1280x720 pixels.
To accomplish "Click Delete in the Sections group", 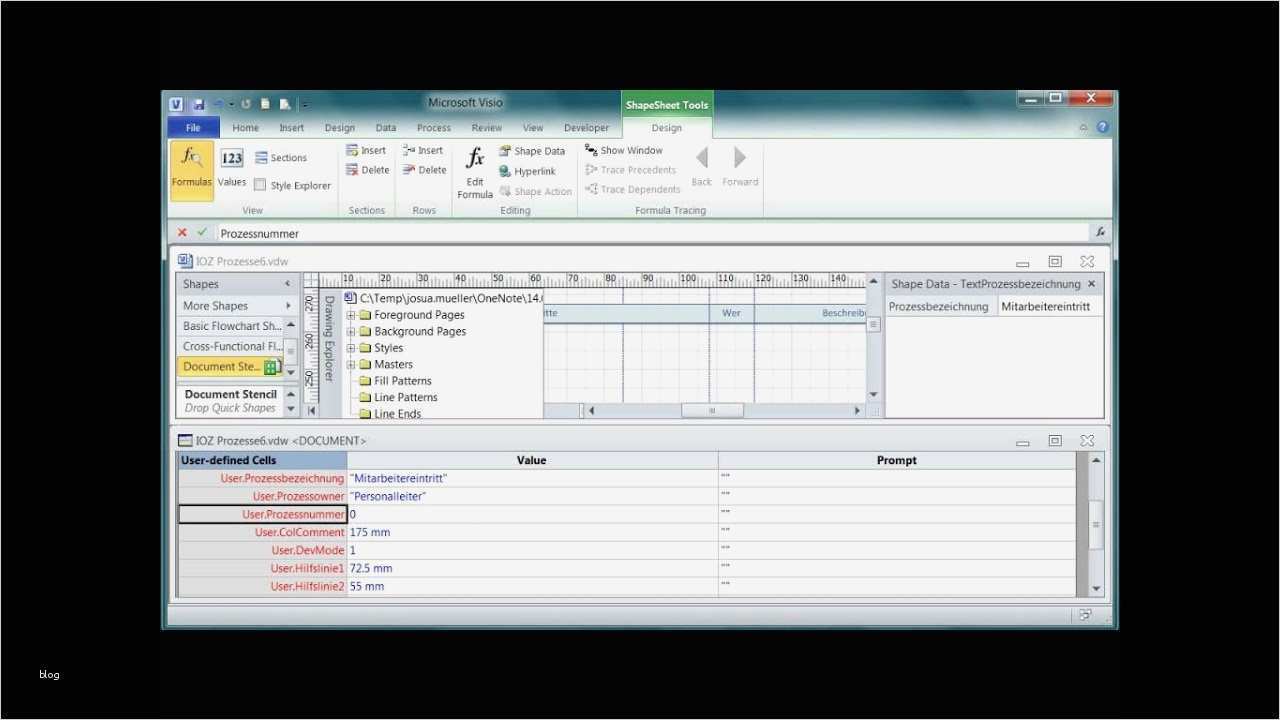I will point(367,170).
